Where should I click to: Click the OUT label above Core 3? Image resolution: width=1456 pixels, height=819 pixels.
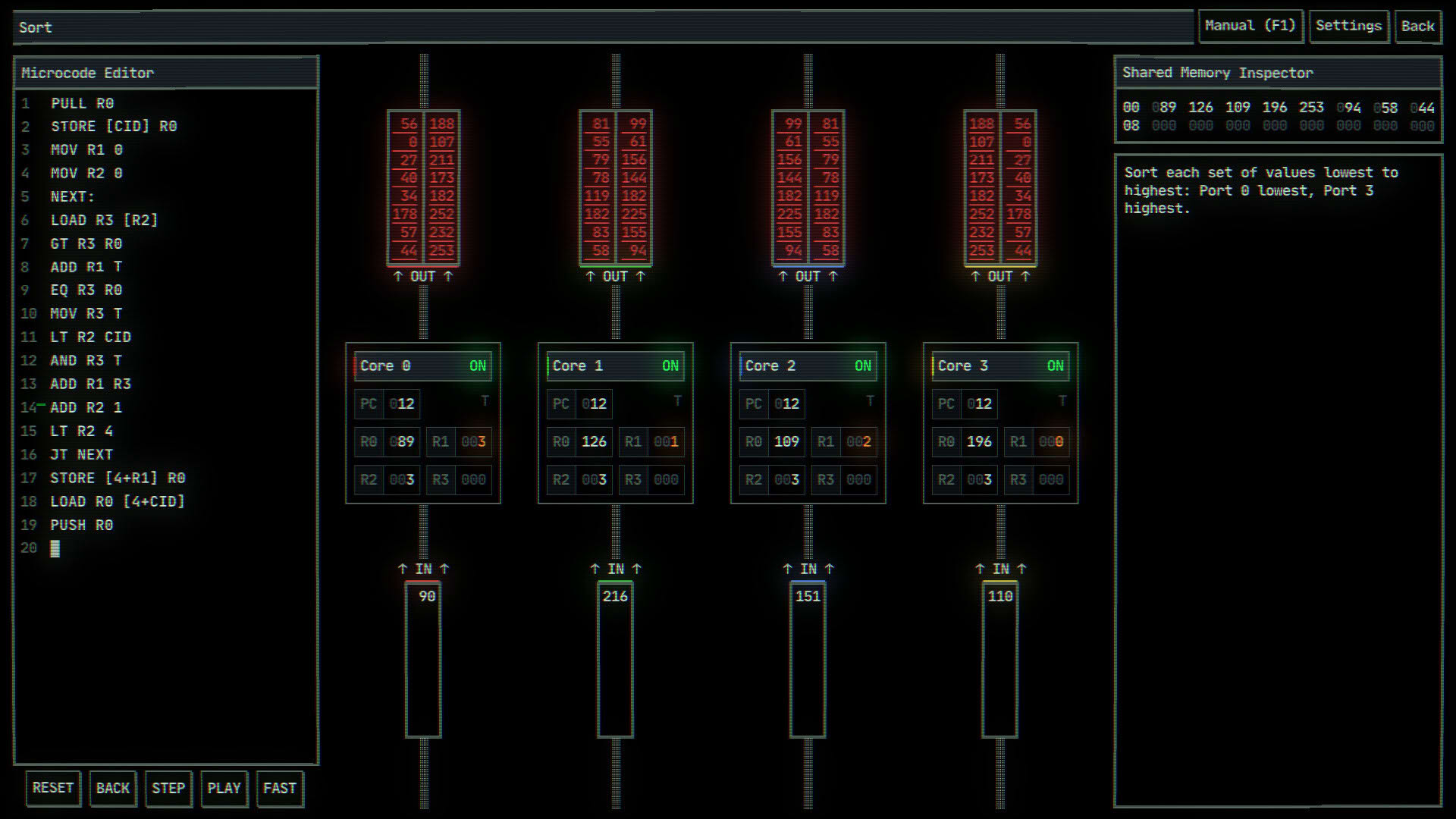[x=1000, y=277]
